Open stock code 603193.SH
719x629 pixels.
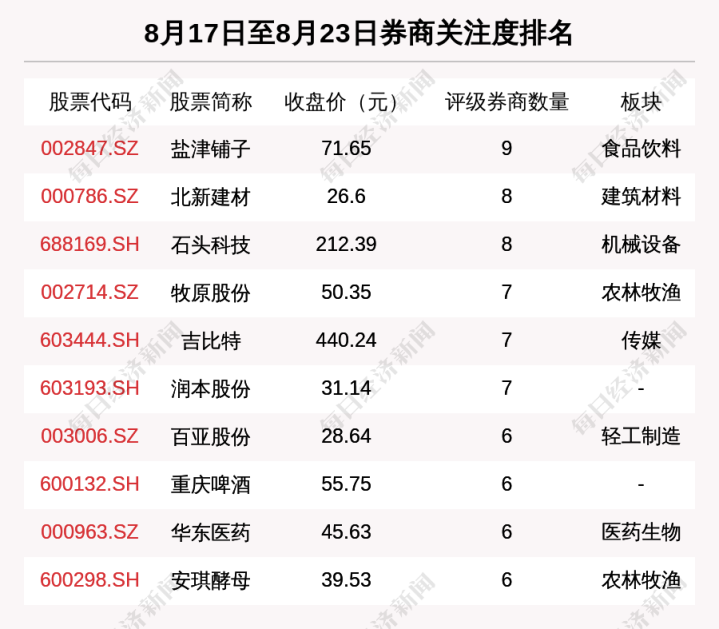click(x=89, y=388)
